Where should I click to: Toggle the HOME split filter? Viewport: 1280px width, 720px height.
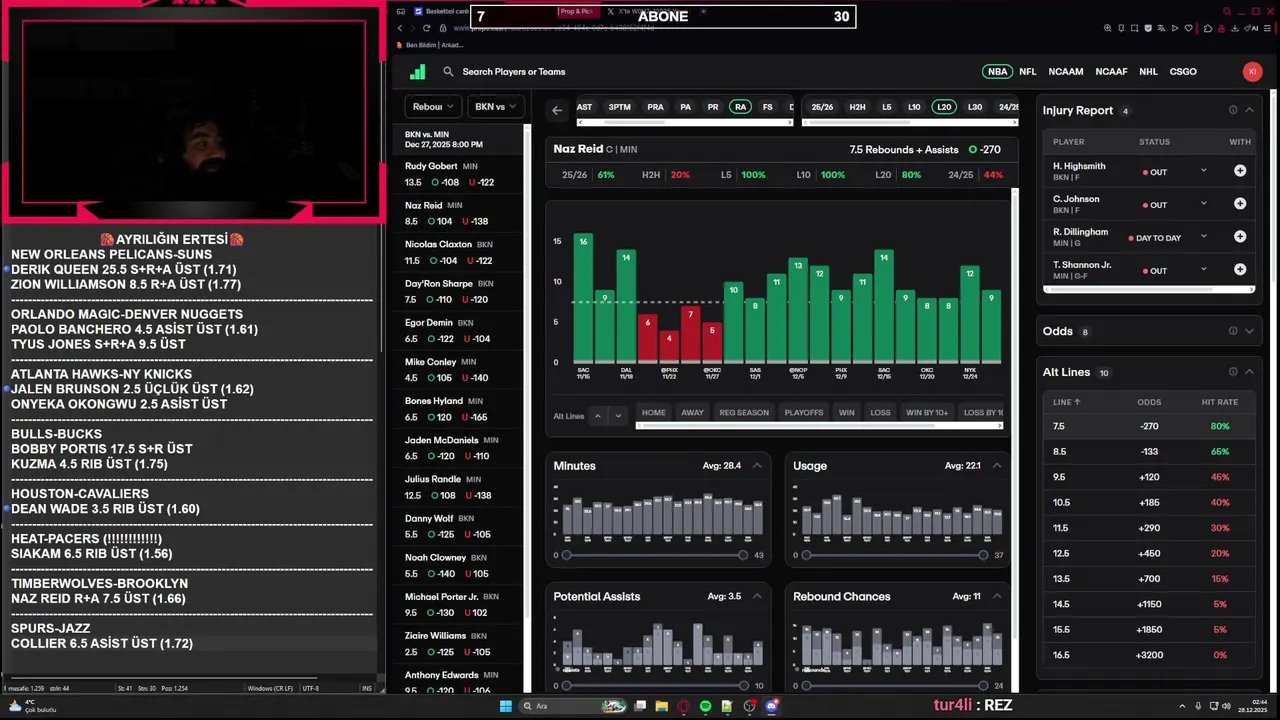point(653,412)
